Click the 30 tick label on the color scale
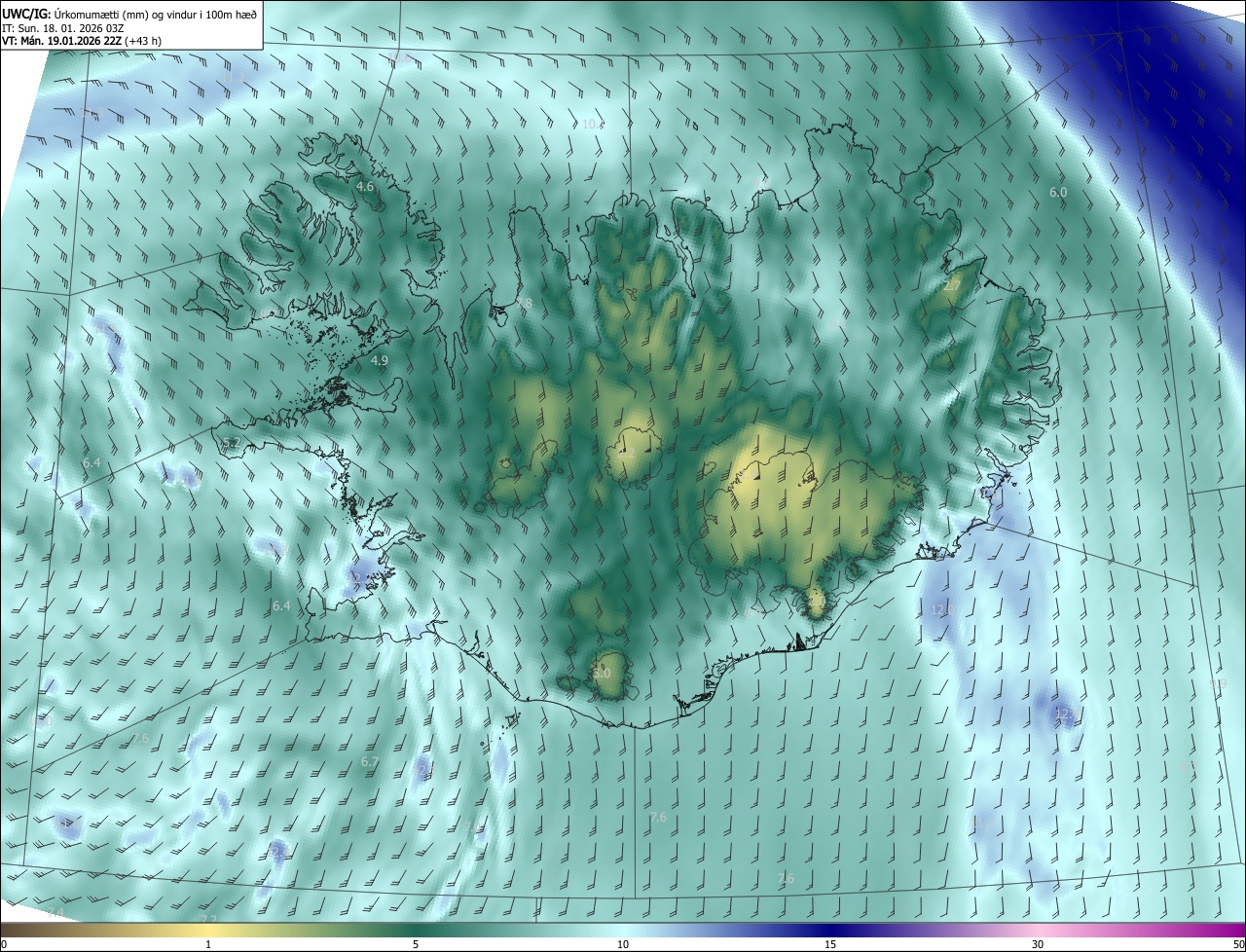 tap(1038, 945)
